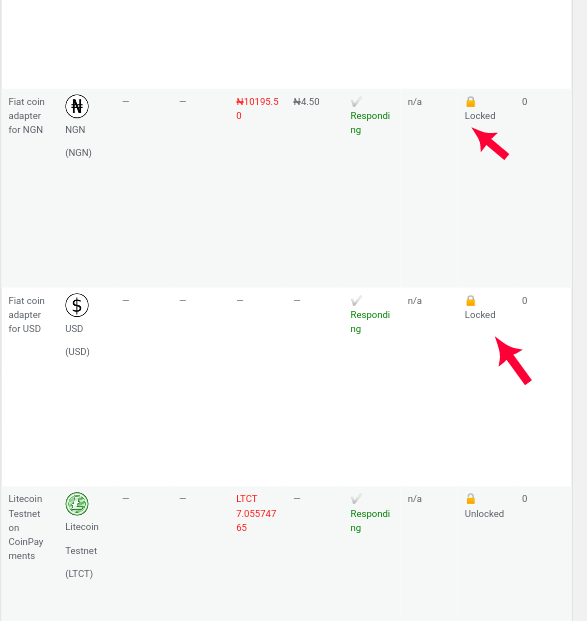Open Litecoin Testnet on CoinPayments adapter
587x621 pixels.
pos(26,527)
